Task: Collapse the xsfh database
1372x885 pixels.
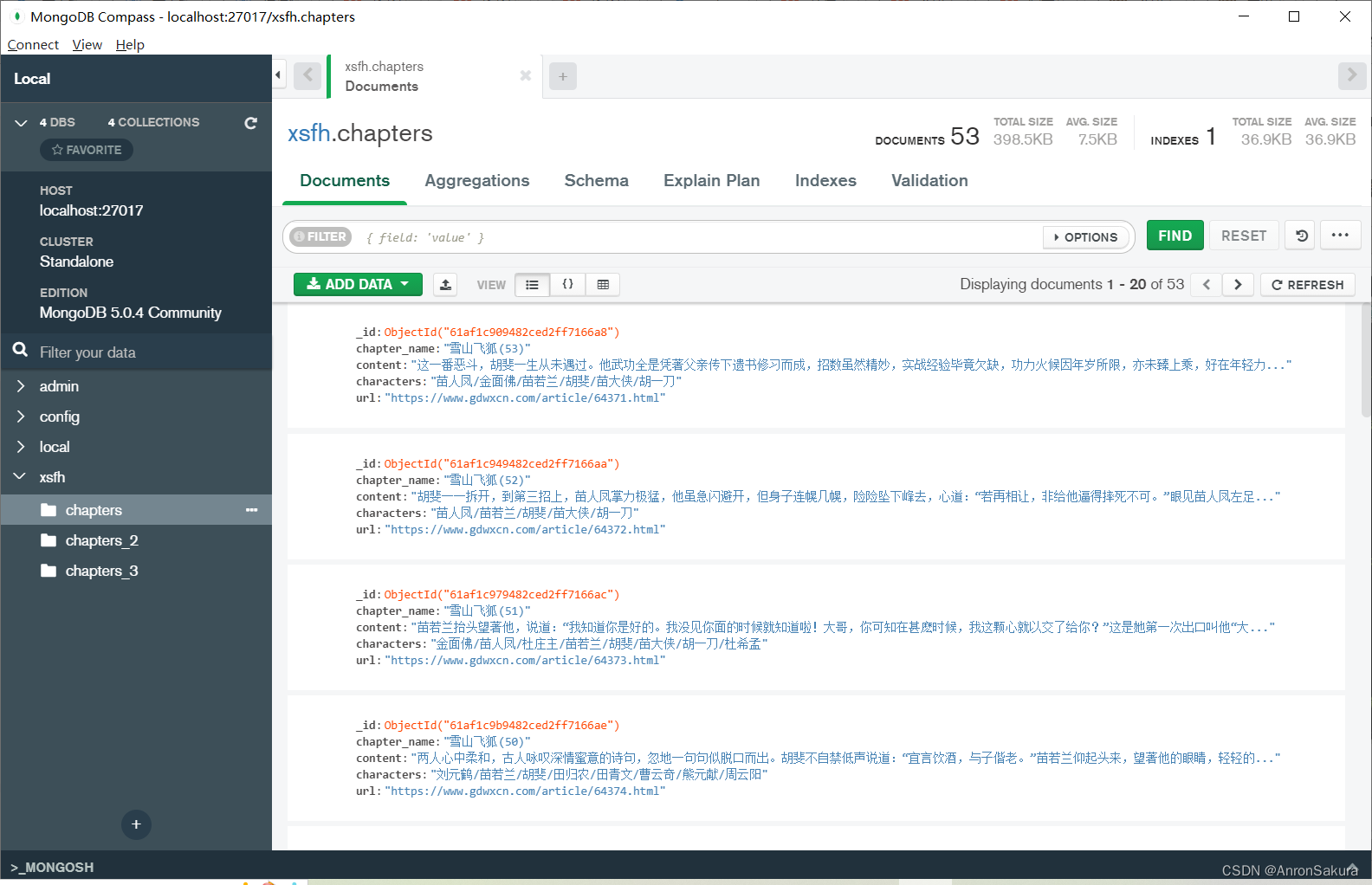Action: coord(20,476)
